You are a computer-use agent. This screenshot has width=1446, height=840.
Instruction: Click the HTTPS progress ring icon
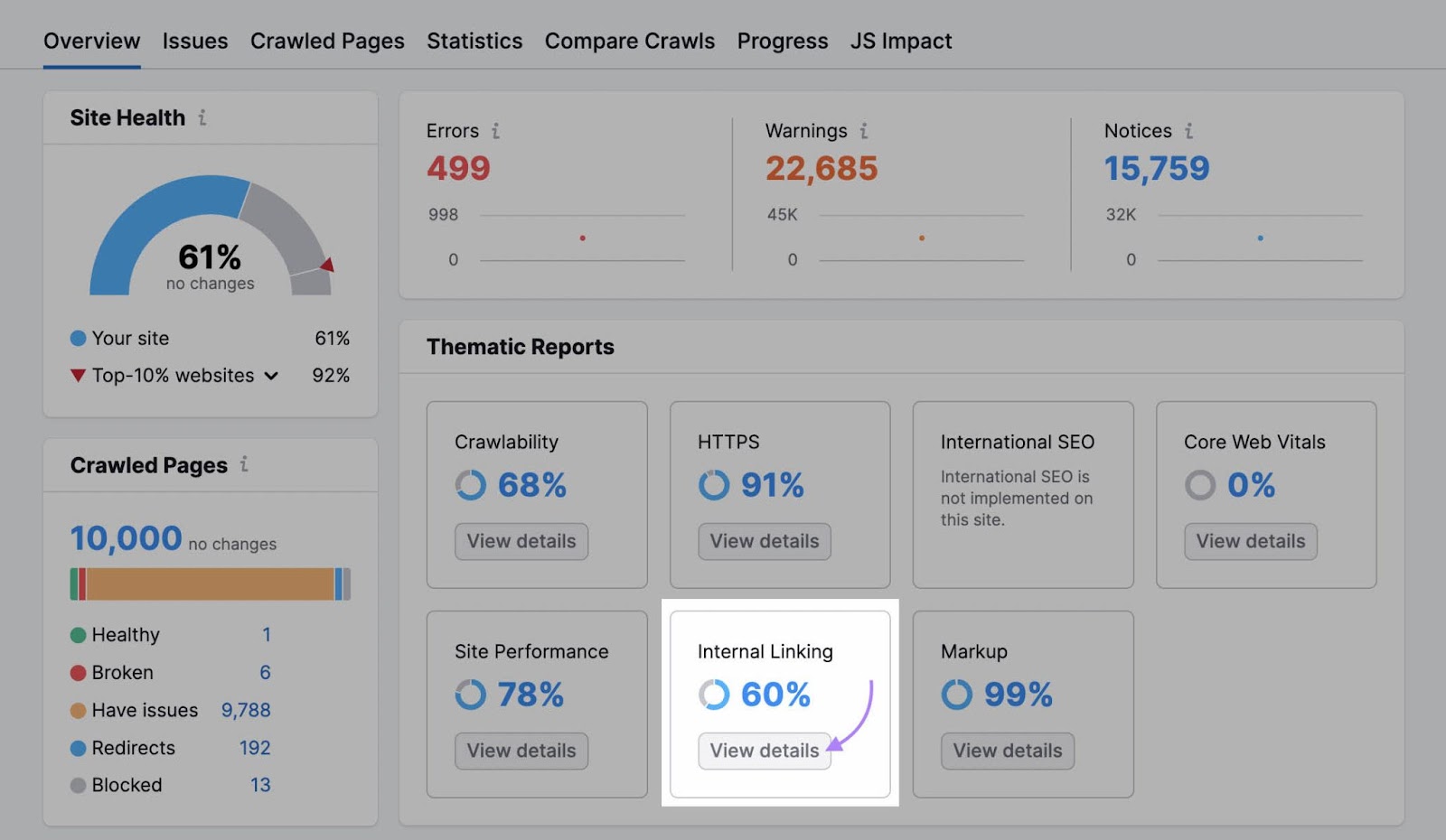(713, 485)
